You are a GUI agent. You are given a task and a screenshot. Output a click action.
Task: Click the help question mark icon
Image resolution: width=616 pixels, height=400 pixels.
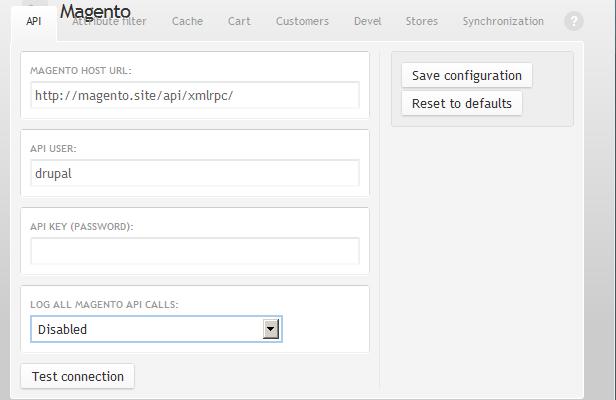[x=574, y=21]
